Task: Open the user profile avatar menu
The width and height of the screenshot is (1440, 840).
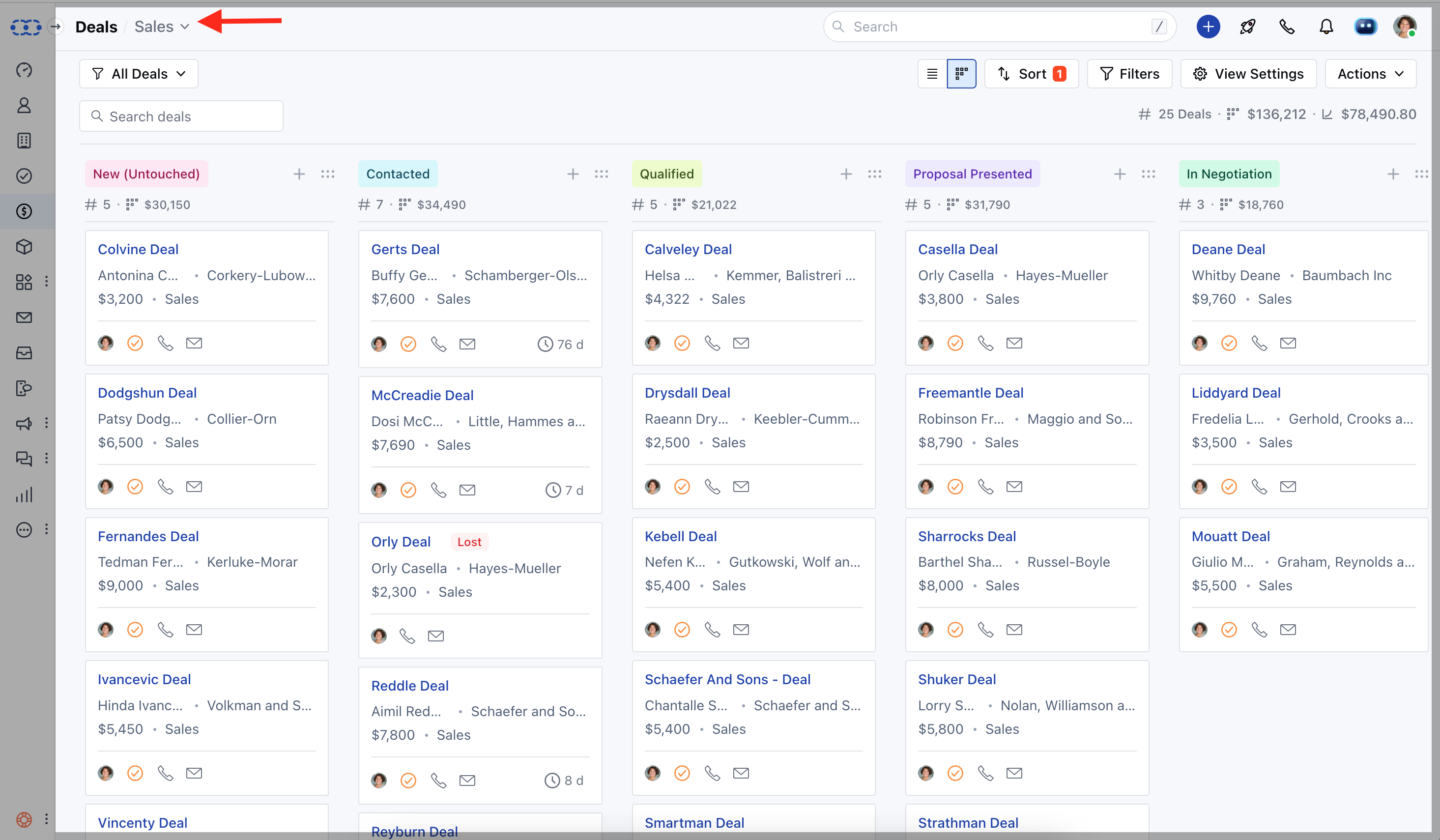Action: tap(1405, 27)
